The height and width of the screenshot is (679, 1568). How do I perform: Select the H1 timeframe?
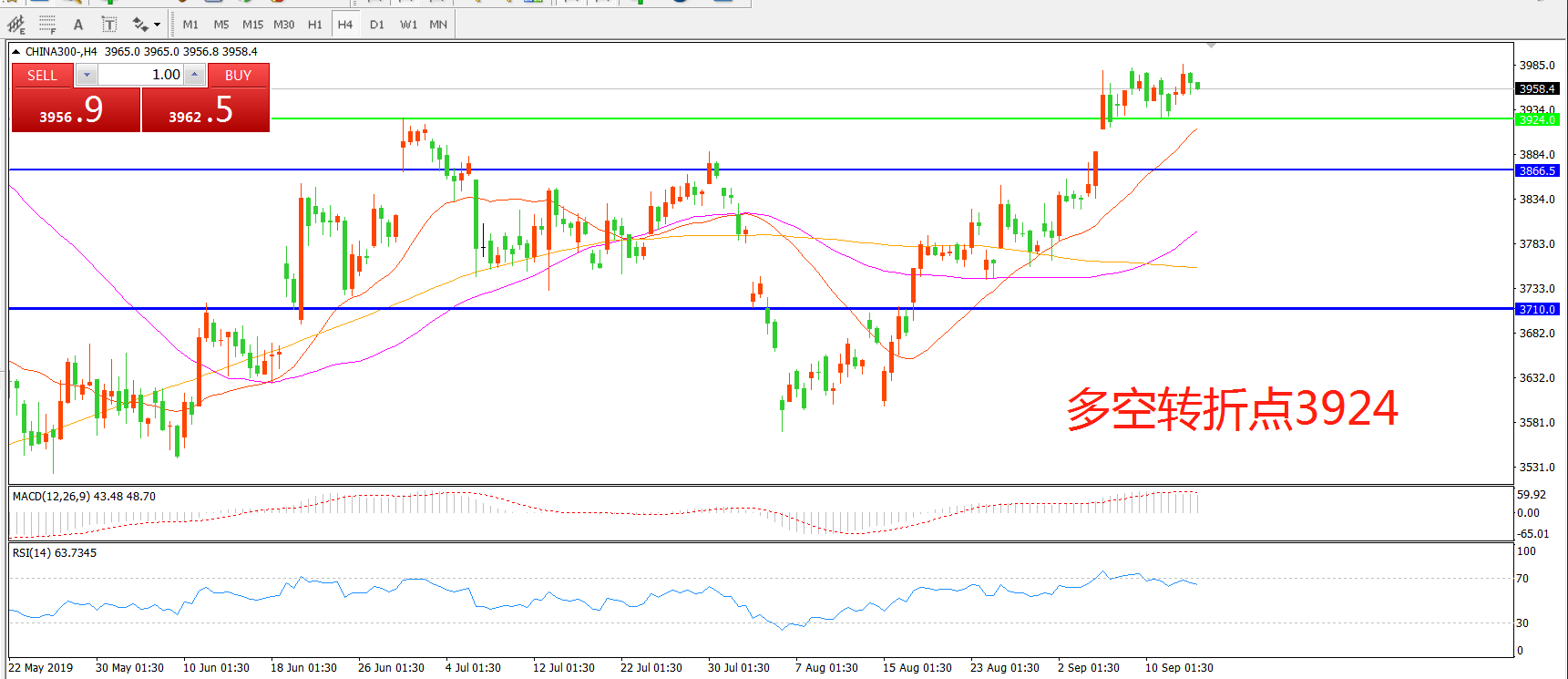(314, 25)
